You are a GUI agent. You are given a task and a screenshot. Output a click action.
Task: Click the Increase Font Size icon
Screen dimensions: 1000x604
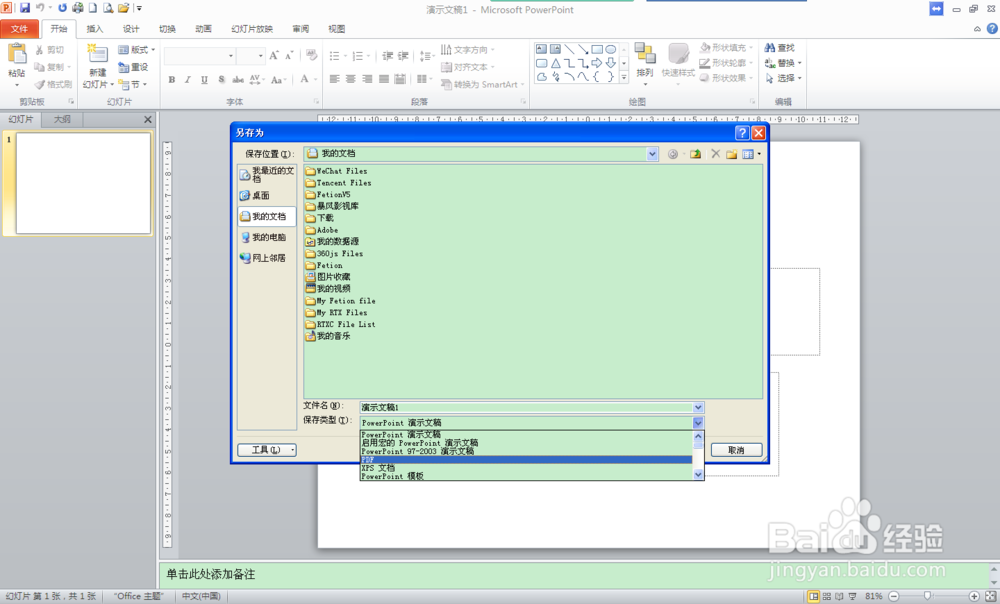[274, 55]
